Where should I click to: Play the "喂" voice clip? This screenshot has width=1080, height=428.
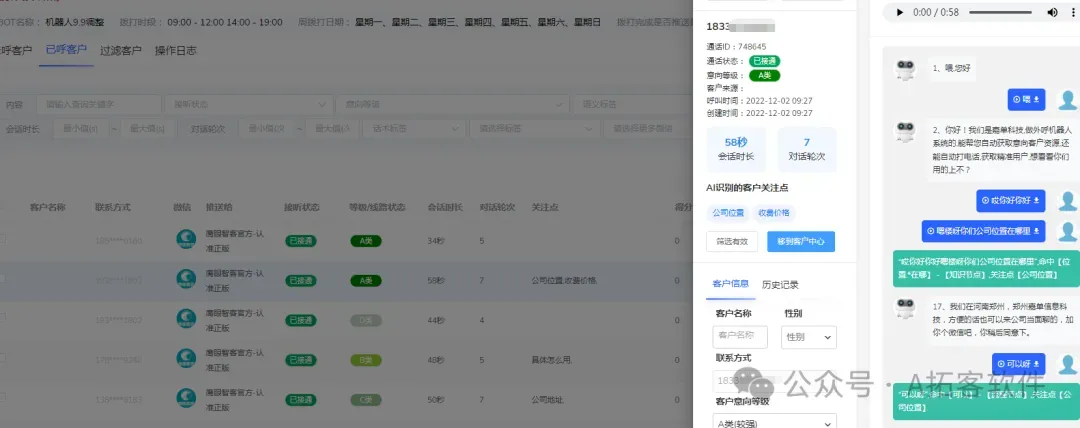pos(1017,100)
